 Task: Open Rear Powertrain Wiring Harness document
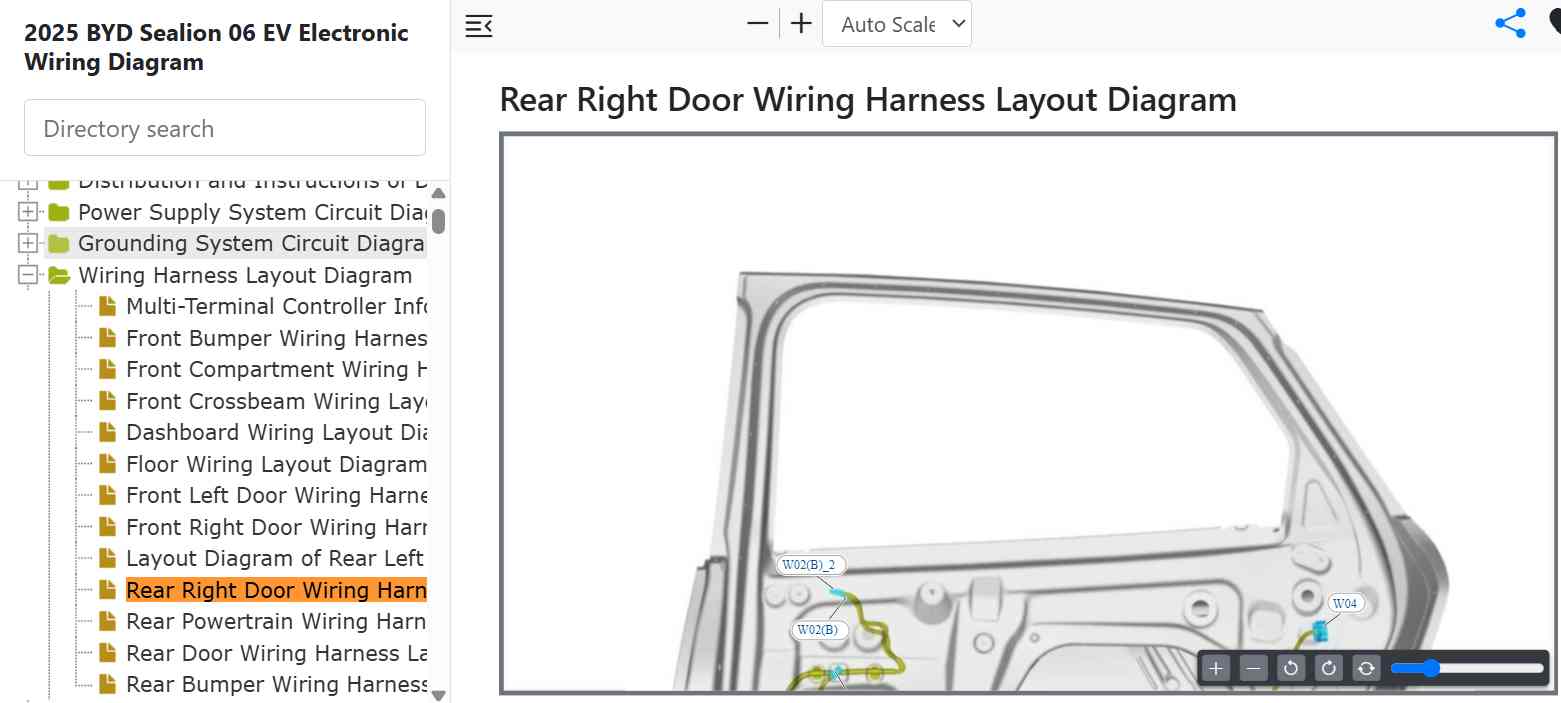tap(277, 621)
